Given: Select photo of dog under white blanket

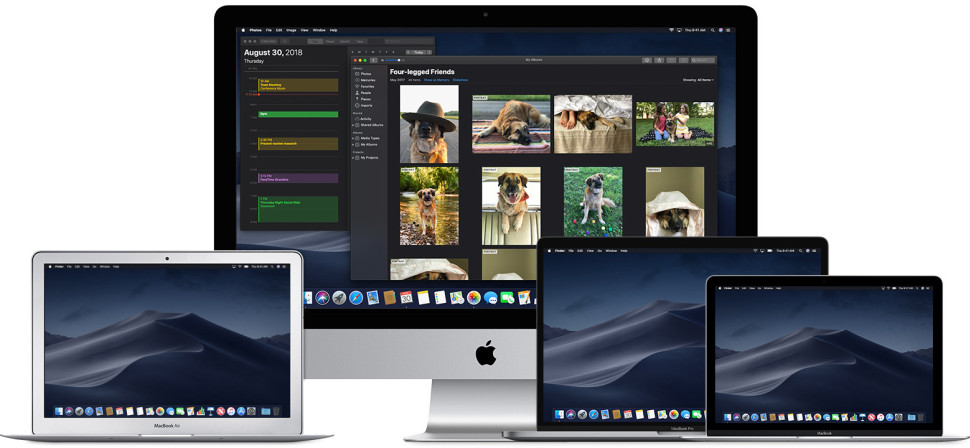Looking at the screenshot, I should (674, 202).
